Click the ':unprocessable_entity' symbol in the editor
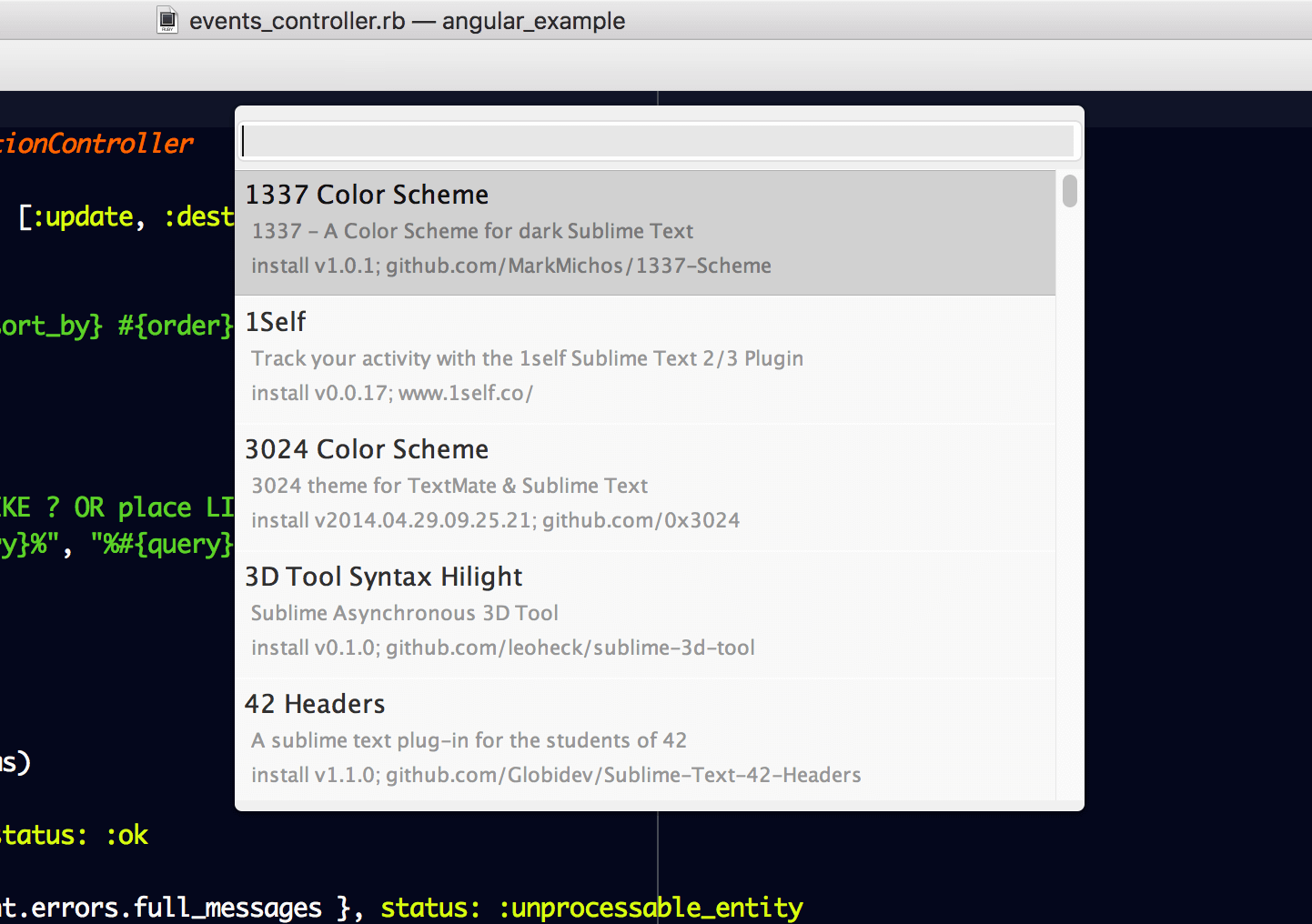The height and width of the screenshot is (924, 1312). (x=651, y=908)
